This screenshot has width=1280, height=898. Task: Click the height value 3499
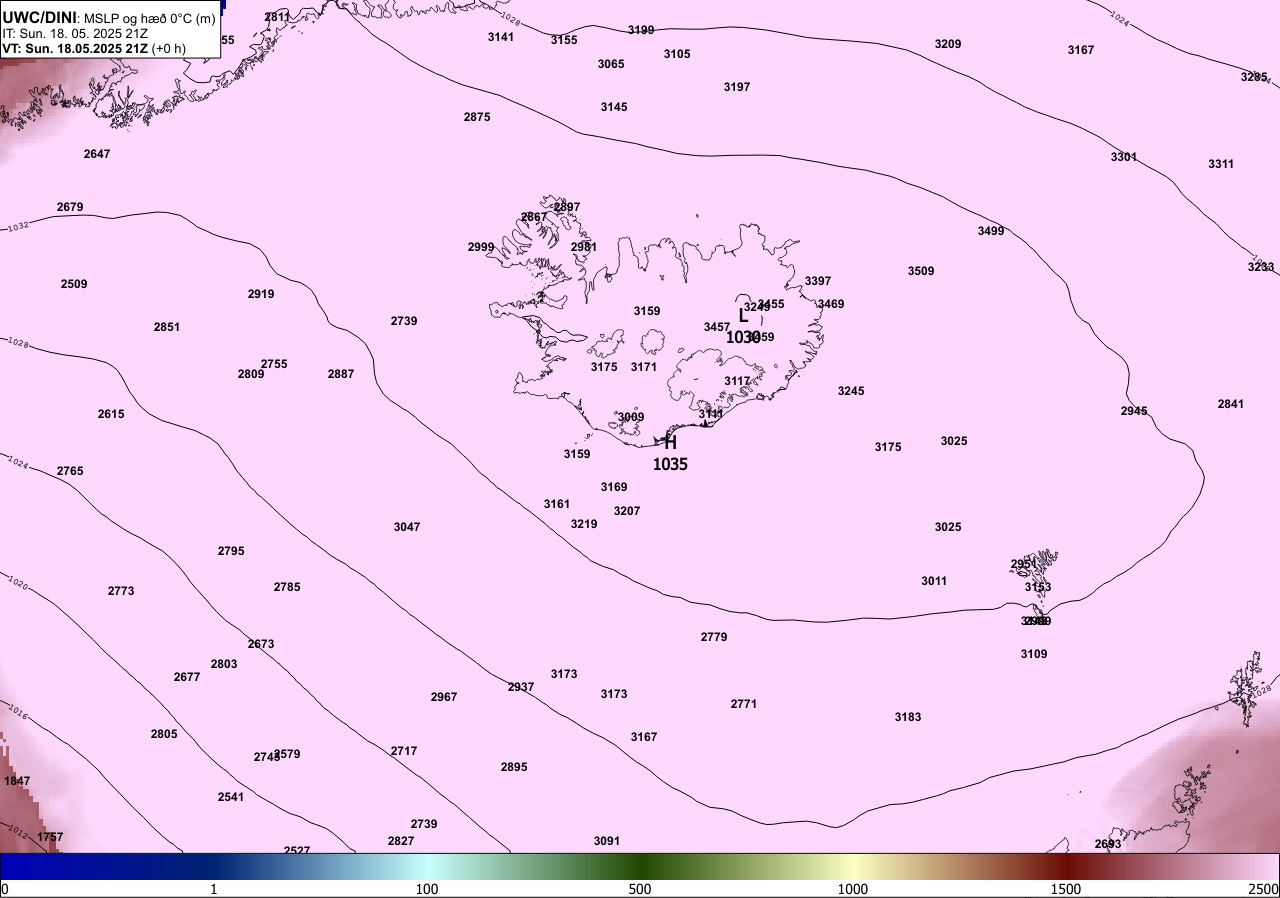[991, 231]
